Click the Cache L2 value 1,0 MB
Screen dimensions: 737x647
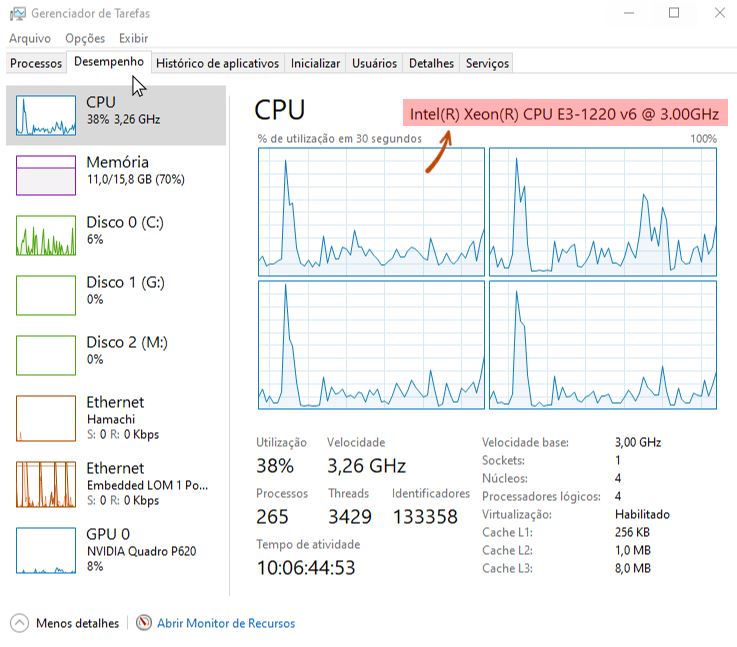pyautogui.click(x=633, y=550)
